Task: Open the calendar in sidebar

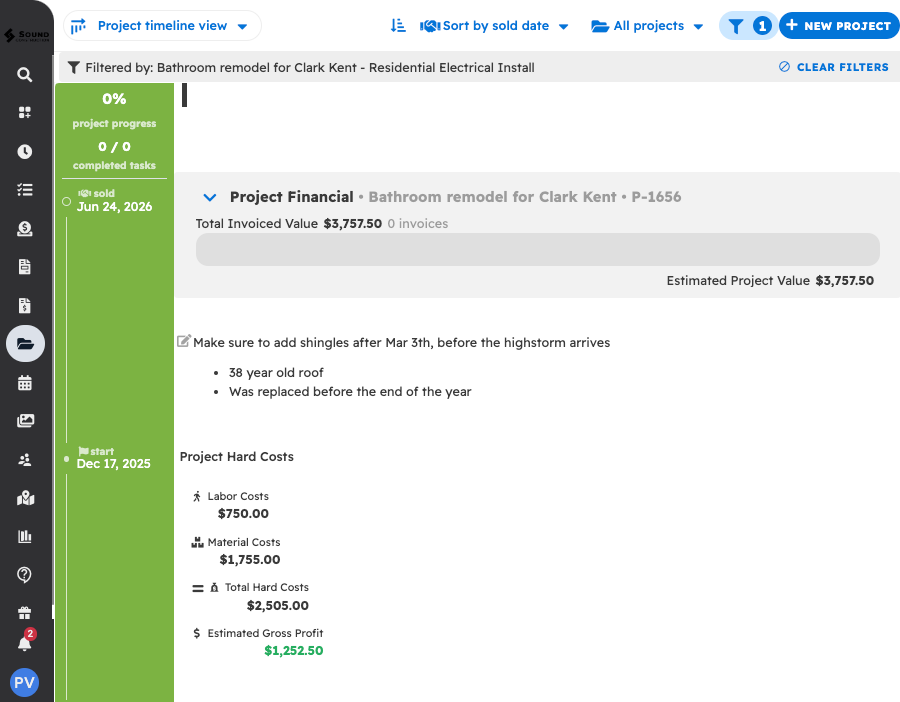Action: (25, 382)
